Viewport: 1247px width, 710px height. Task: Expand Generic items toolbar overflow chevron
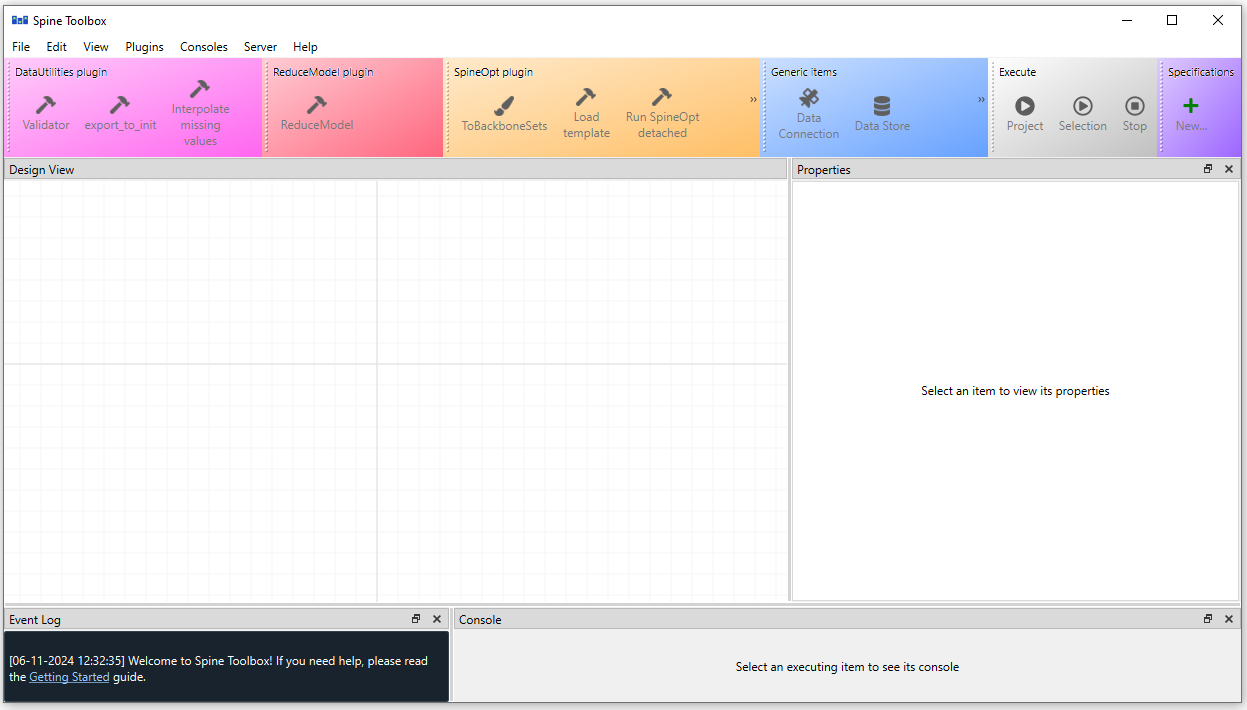982,99
